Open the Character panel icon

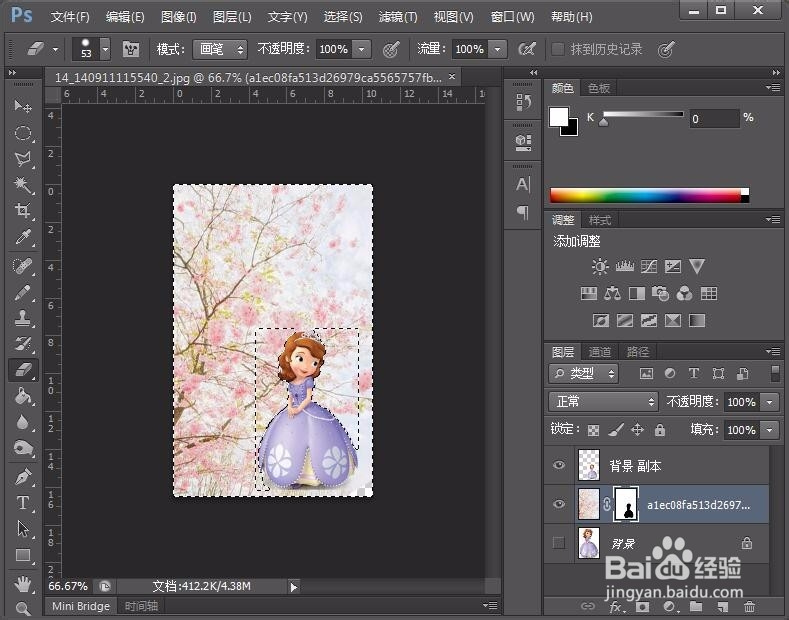coord(523,184)
